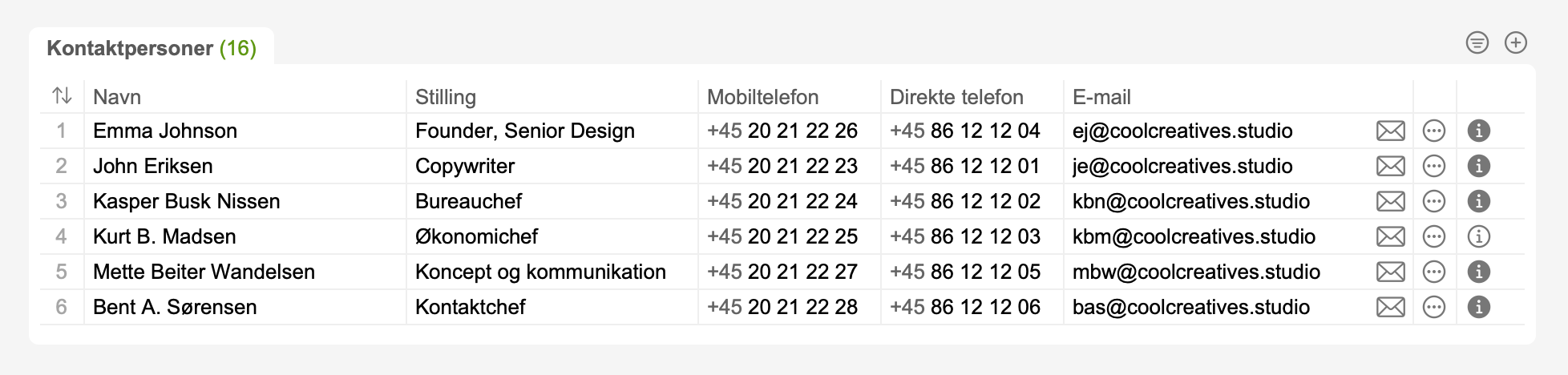Open more options for Kasper Busk Nissen
The height and width of the screenshot is (375, 1568).
pos(1433,201)
